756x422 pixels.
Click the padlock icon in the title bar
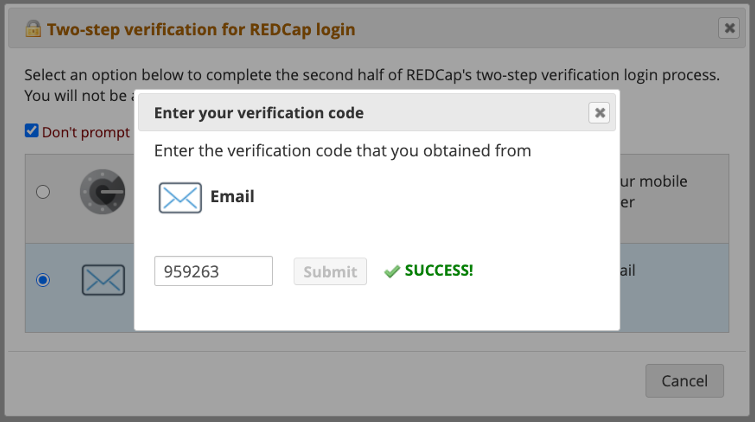(x=30, y=29)
